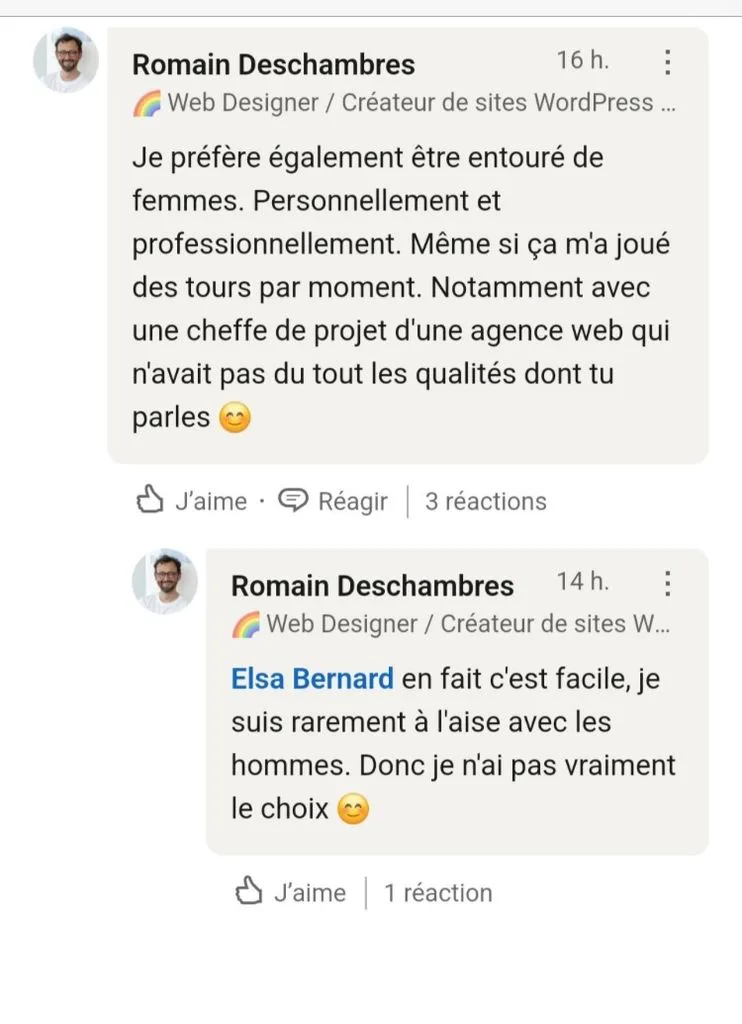Like the reply with J'aime

pyautogui.click(x=290, y=892)
